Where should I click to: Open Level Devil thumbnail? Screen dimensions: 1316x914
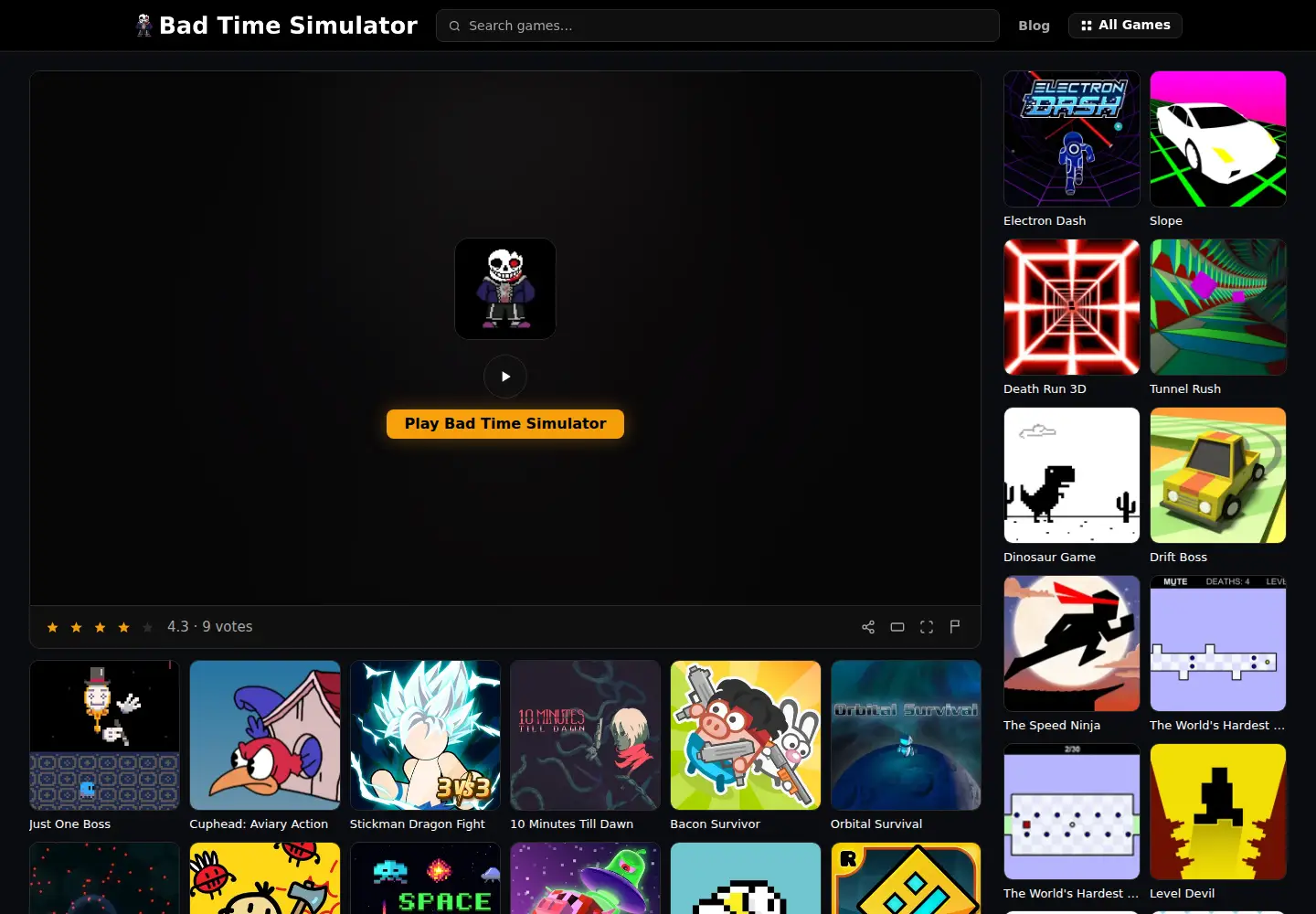[x=1218, y=812]
